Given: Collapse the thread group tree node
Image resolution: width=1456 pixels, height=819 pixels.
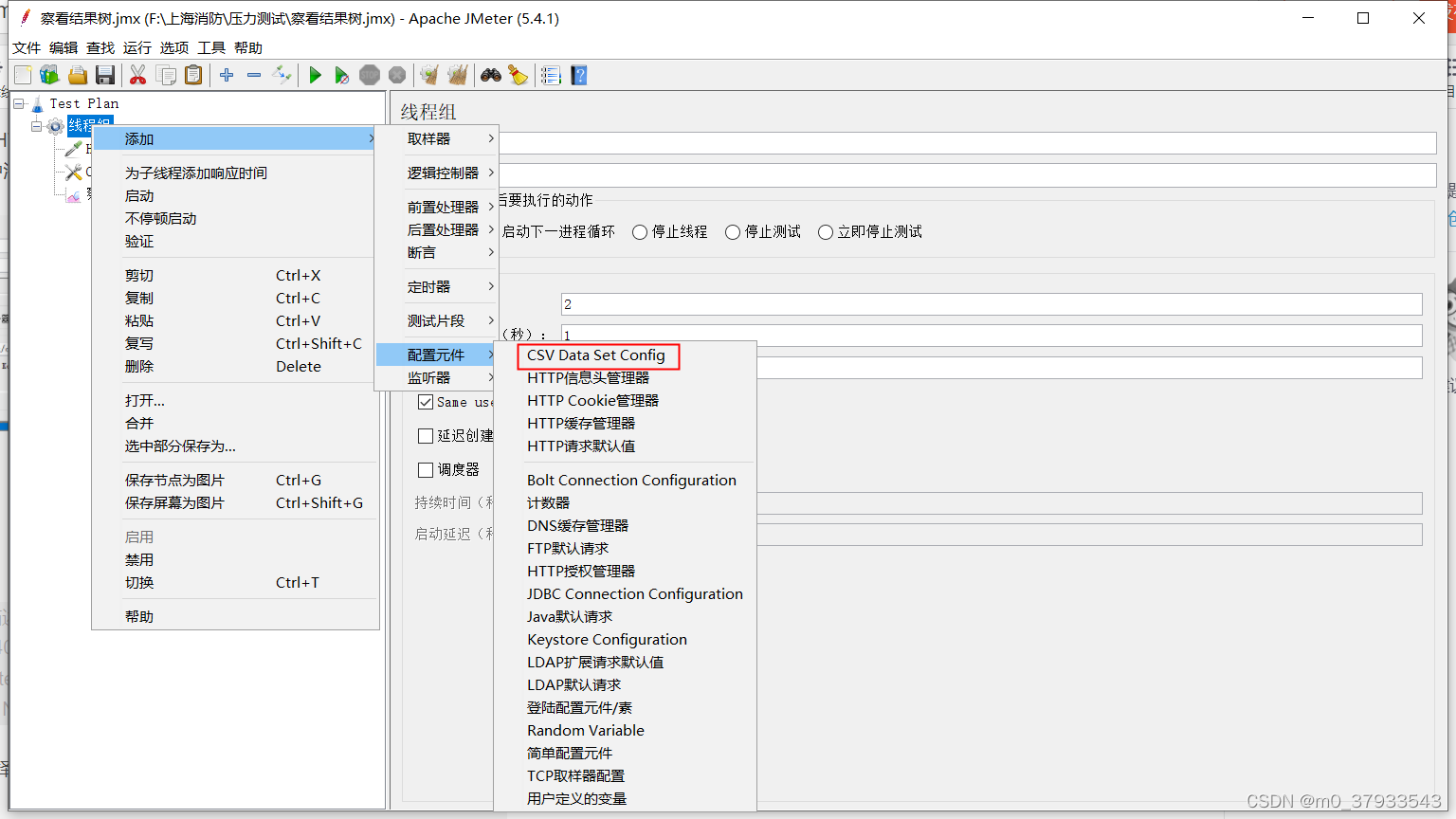Looking at the screenshot, I should point(37,126).
